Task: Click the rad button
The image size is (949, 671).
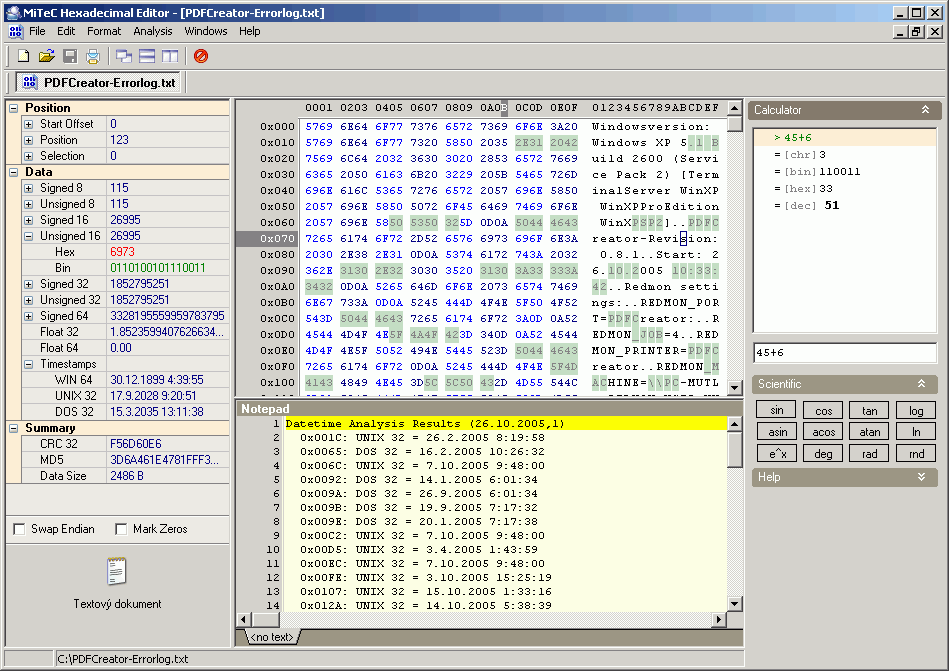Action: pyautogui.click(x=870, y=453)
